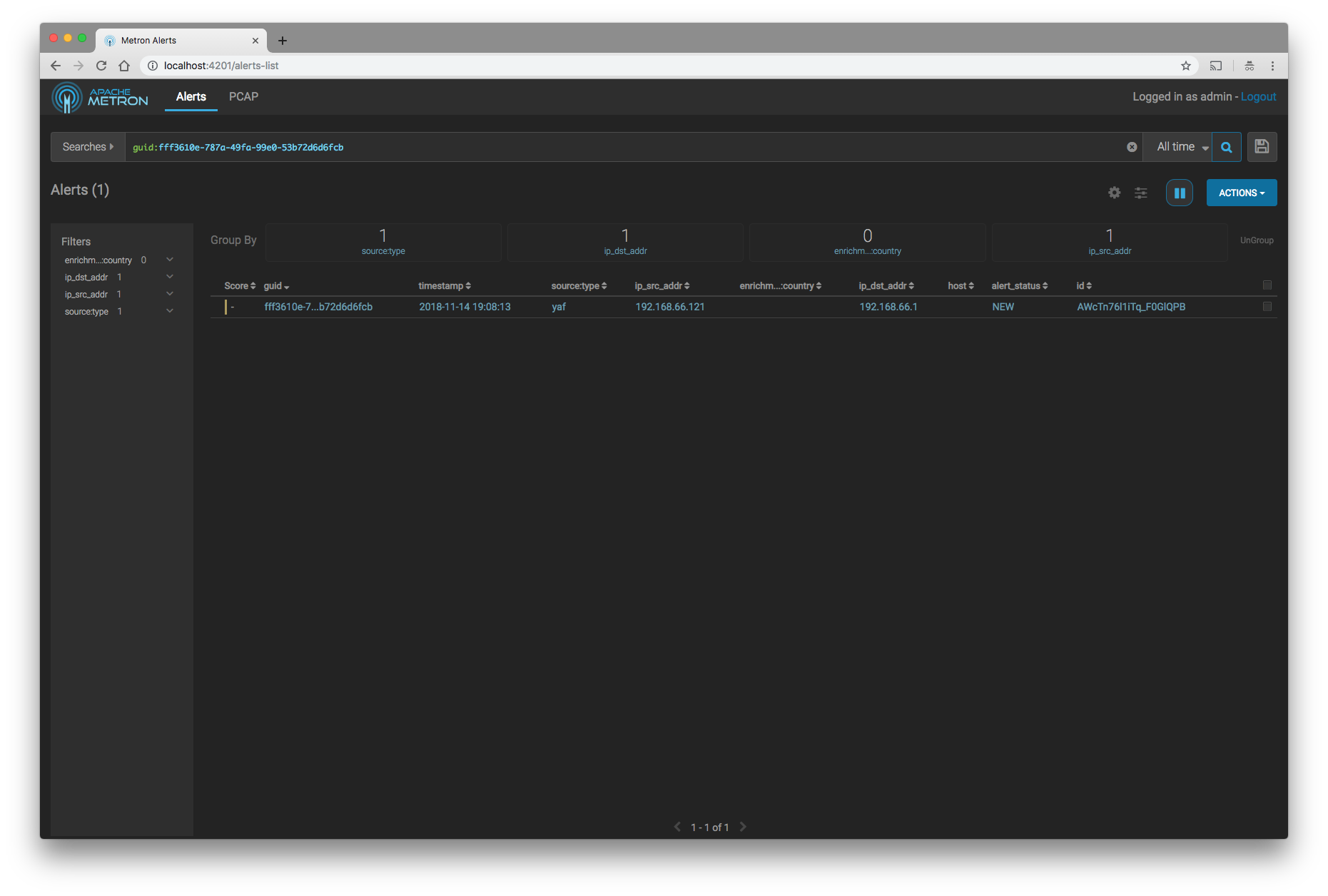Save the current search query
This screenshot has width=1328, height=896.
pyautogui.click(x=1262, y=147)
